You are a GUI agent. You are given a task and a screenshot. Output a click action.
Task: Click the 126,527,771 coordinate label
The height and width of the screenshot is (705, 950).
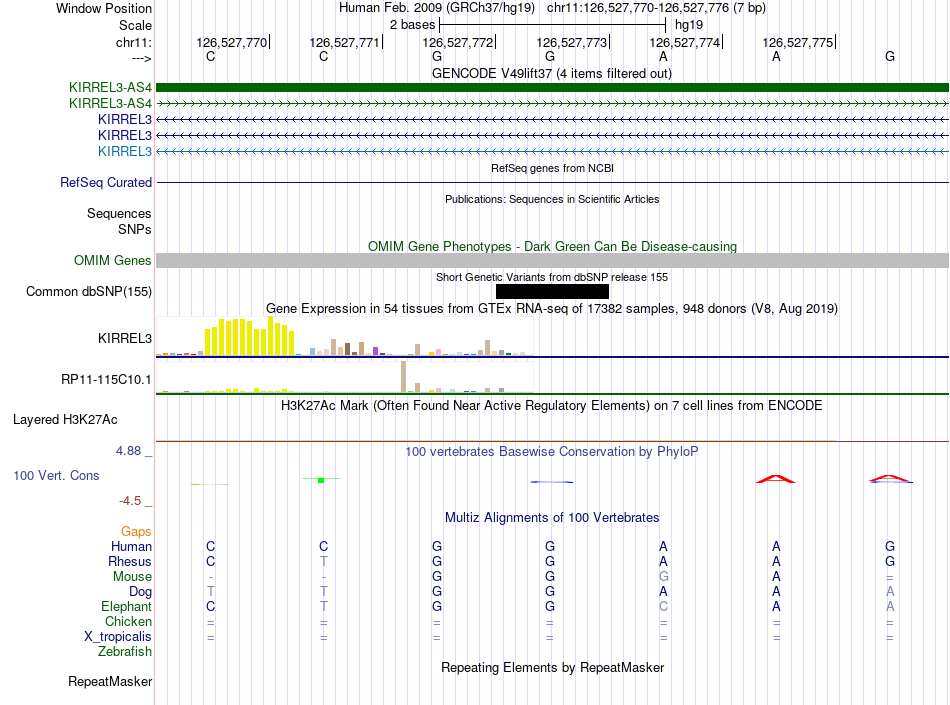pyautogui.click(x=345, y=42)
